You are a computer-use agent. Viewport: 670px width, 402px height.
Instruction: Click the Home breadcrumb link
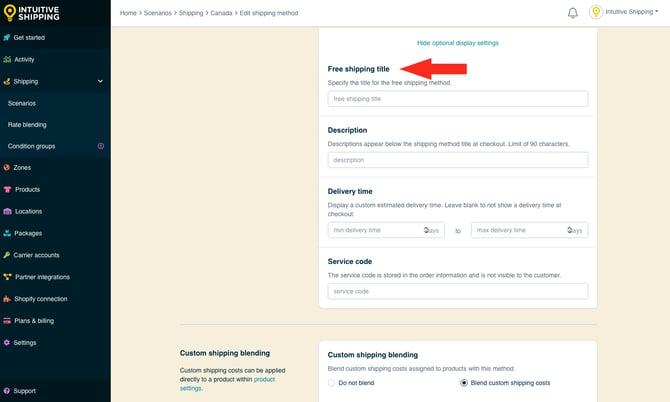coord(128,13)
